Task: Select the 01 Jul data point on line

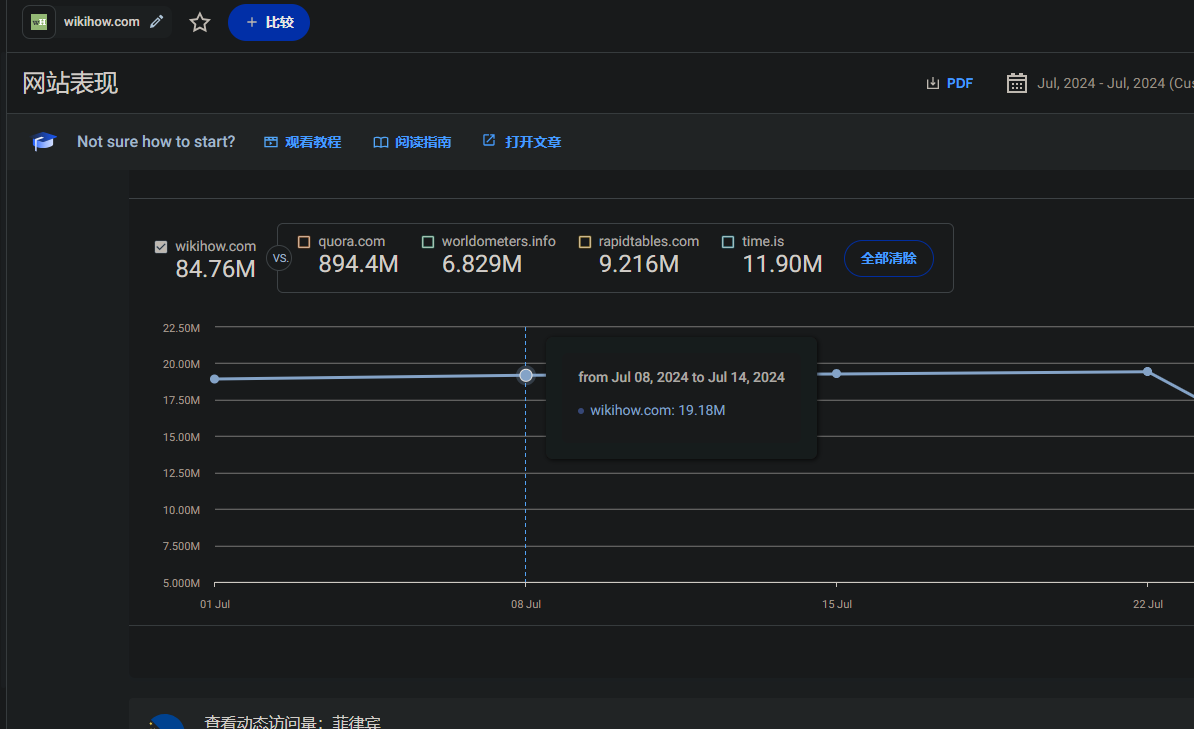Action: click(215, 379)
